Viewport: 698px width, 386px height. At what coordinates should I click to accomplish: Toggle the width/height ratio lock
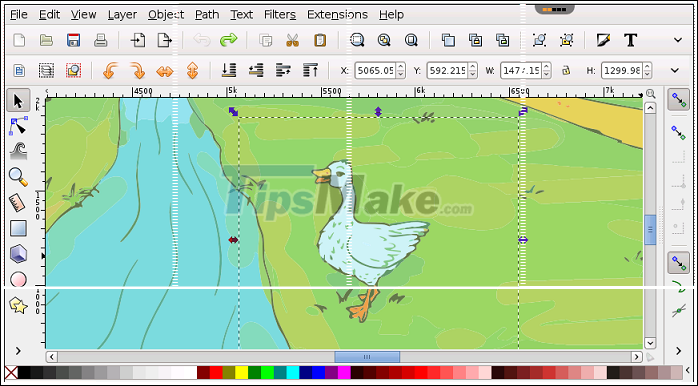tap(566, 71)
